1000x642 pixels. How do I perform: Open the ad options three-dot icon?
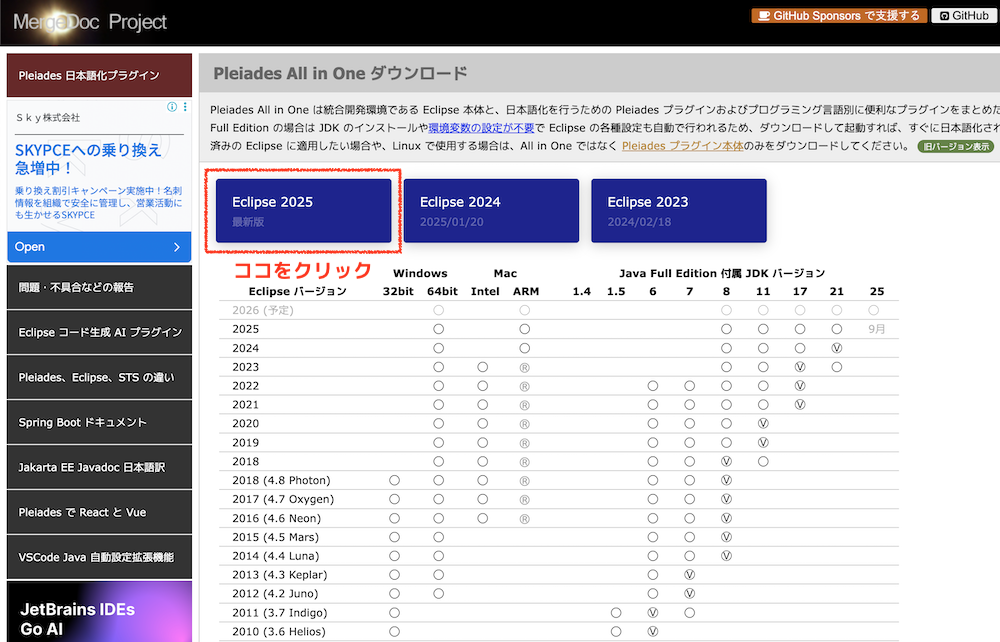(184, 107)
